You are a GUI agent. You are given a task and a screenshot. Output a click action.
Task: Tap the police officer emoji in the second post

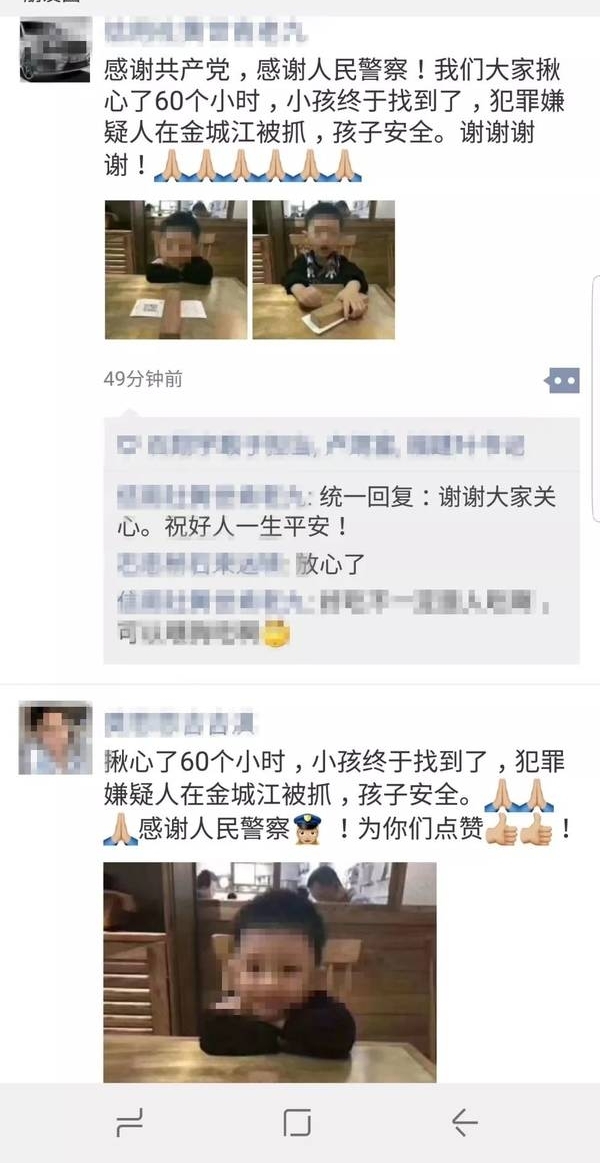click(x=306, y=829)
